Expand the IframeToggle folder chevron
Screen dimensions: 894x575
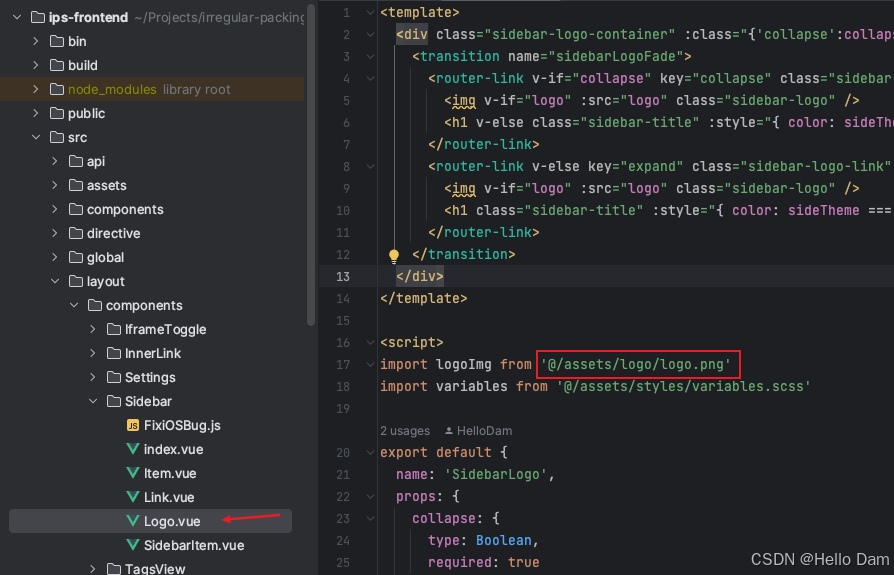point(93,329)
